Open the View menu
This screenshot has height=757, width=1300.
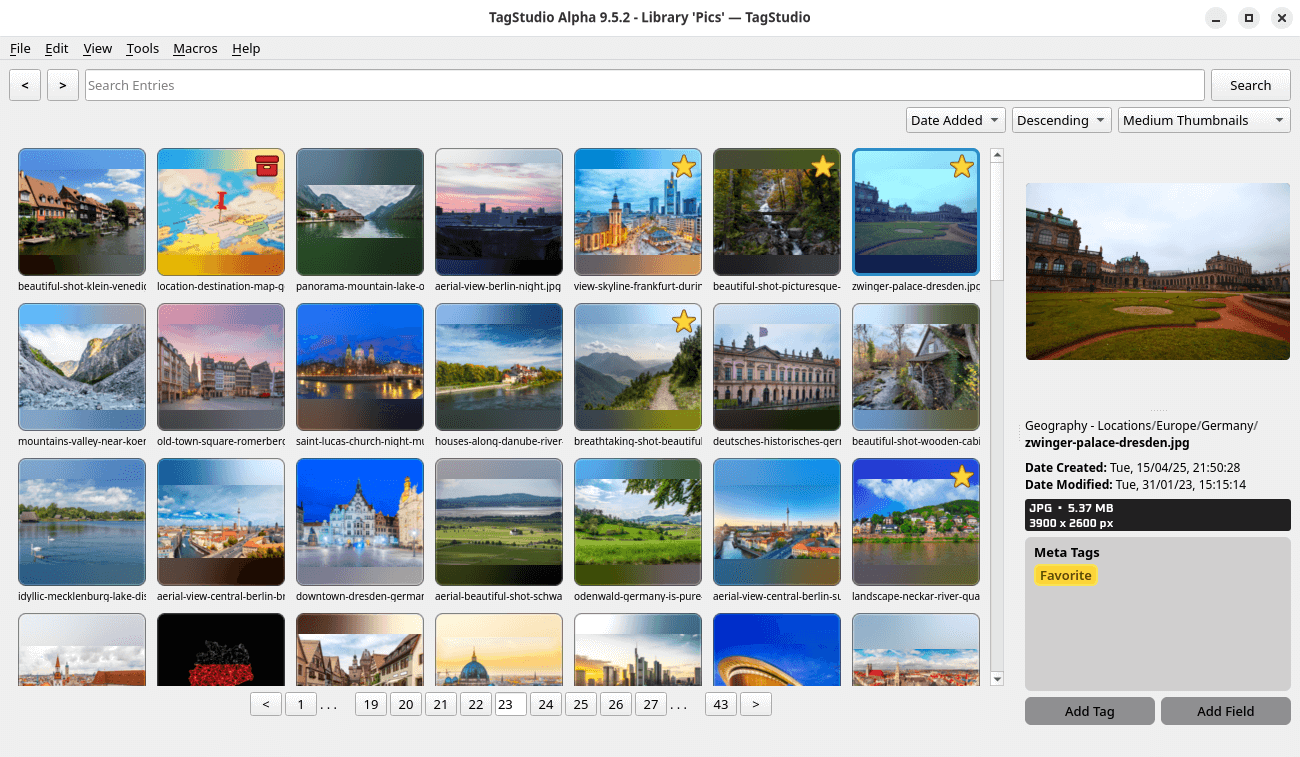(x=97, y=48)
